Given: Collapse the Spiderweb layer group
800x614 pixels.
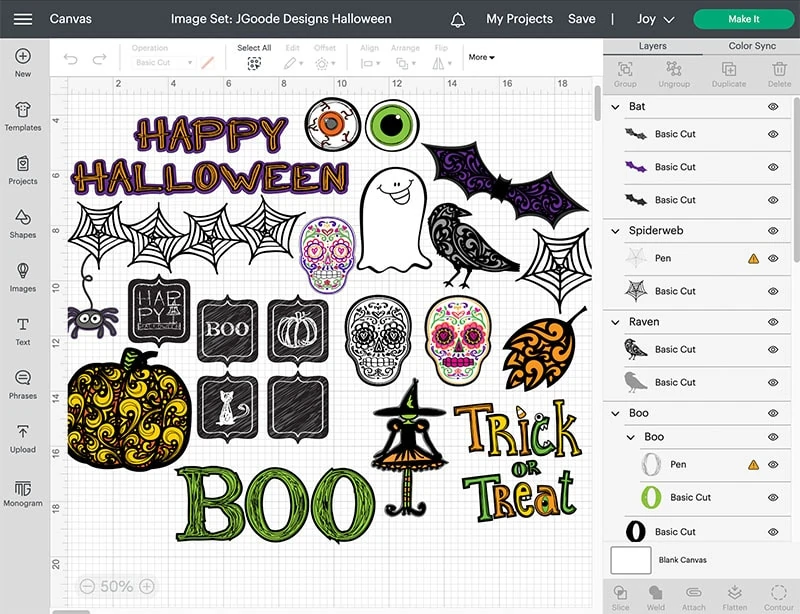Looking at the screenshot, I should [615, 230].
